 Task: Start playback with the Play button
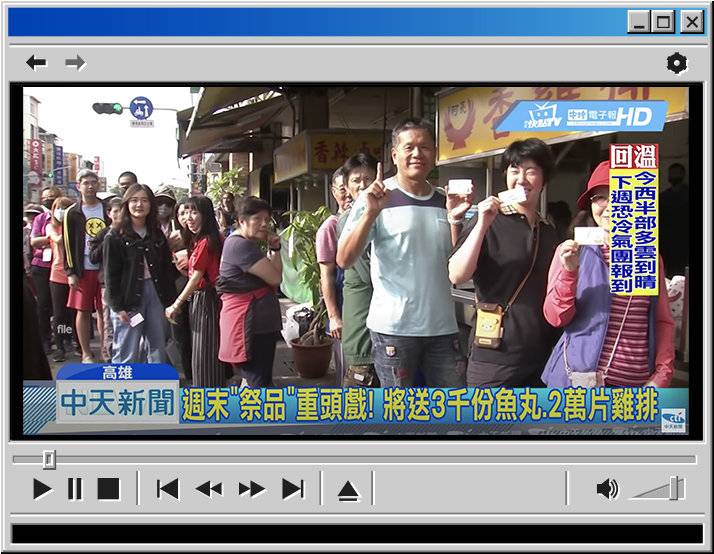(42, 489)
